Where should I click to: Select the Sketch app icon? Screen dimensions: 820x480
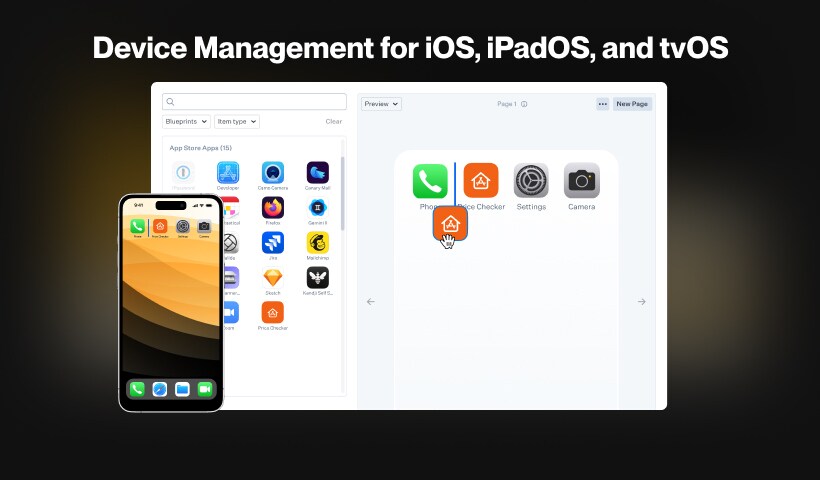click(273, 278)
